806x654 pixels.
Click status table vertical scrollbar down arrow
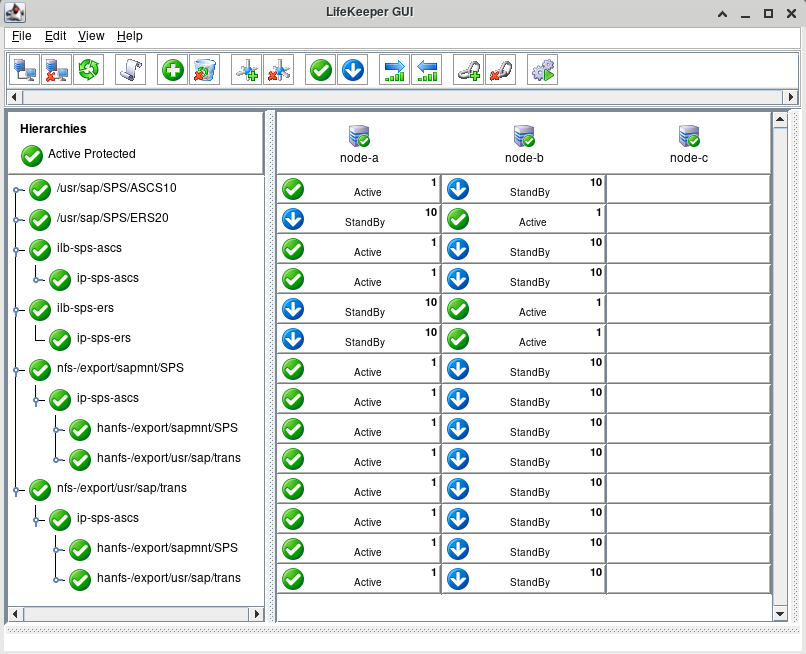[x=780, y=613]
